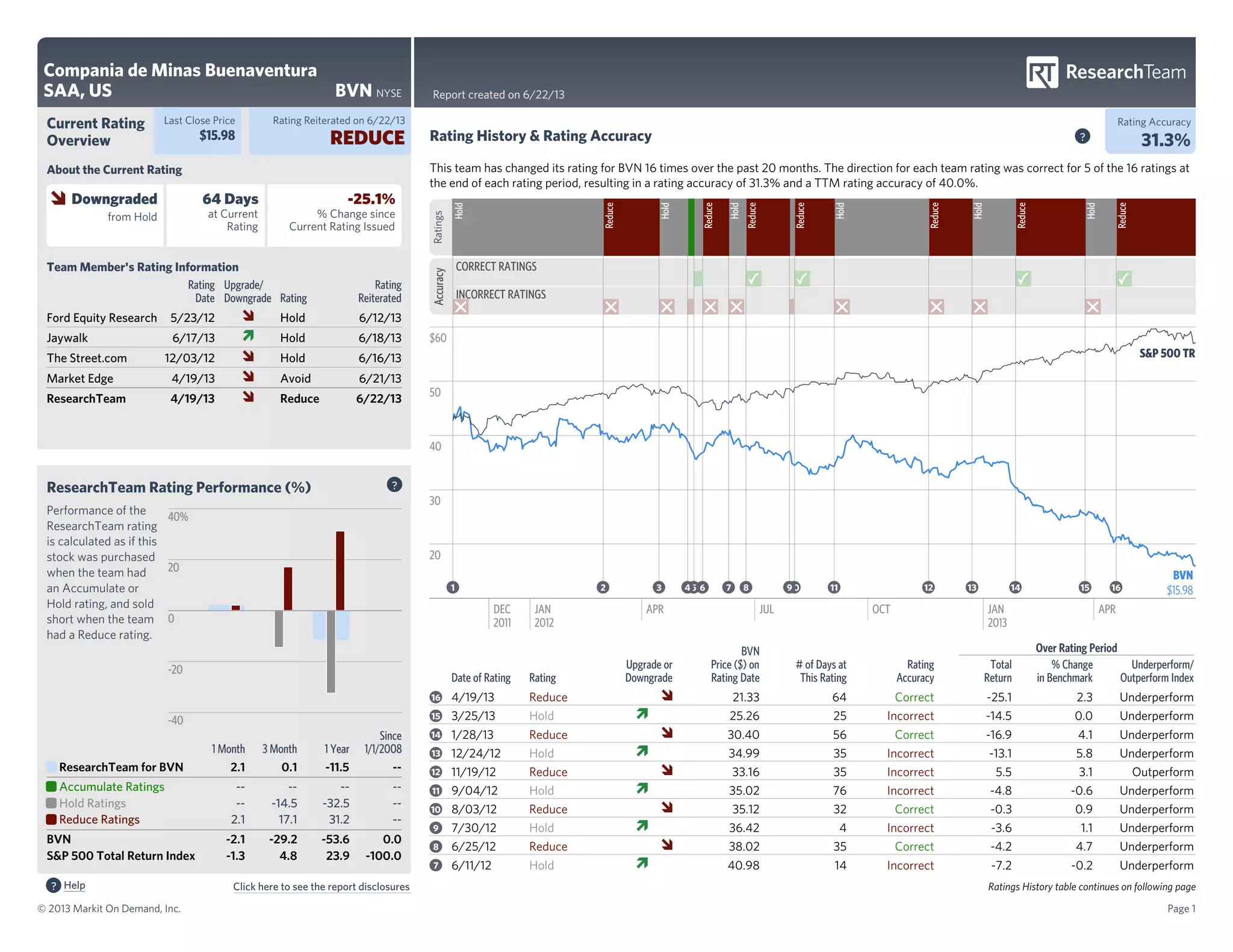Screen dimensions: 1233x952
Task: Select rating marker 12 on the chart axis
Action: [x=928, y=587]
